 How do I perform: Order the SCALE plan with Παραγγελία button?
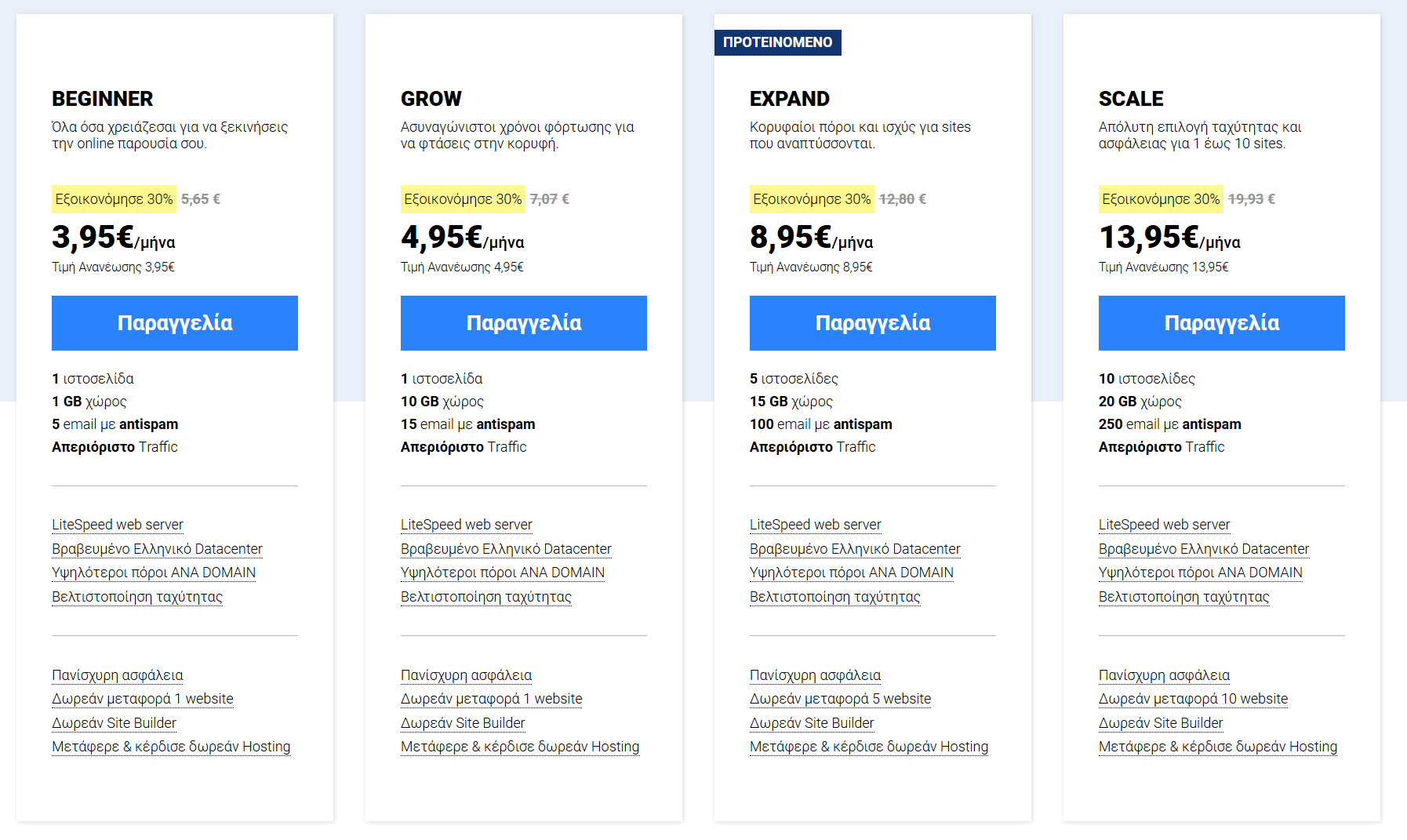point(1222,323)
